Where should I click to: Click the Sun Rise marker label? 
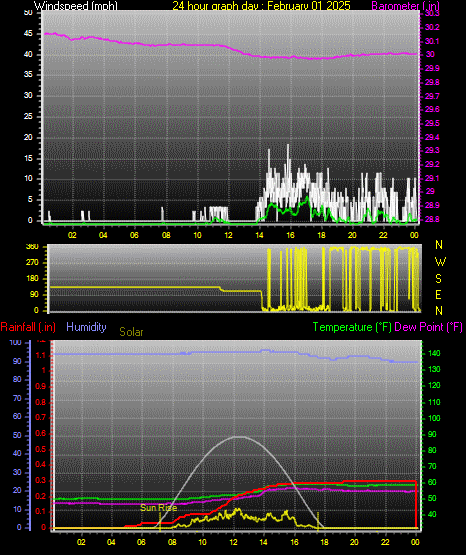159,508
